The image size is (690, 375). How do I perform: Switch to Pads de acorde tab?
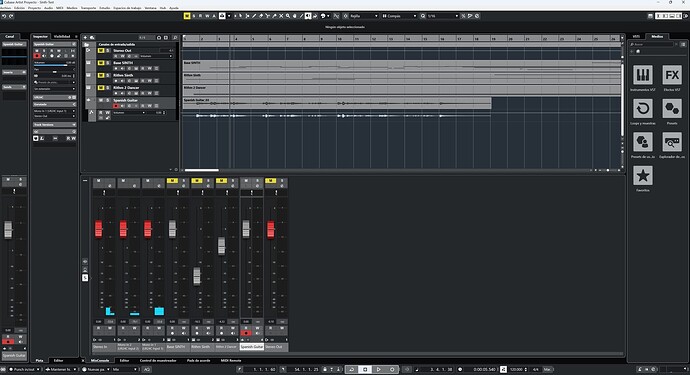[x=198, y=360]
